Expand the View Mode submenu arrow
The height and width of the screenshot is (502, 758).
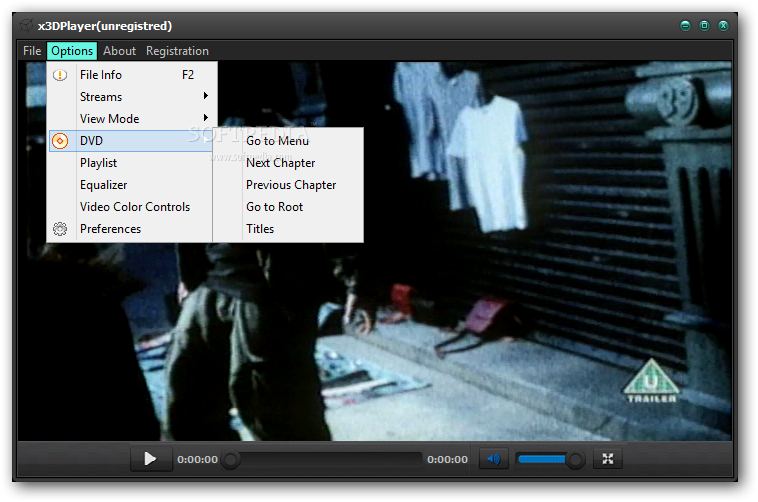[206, 118]
